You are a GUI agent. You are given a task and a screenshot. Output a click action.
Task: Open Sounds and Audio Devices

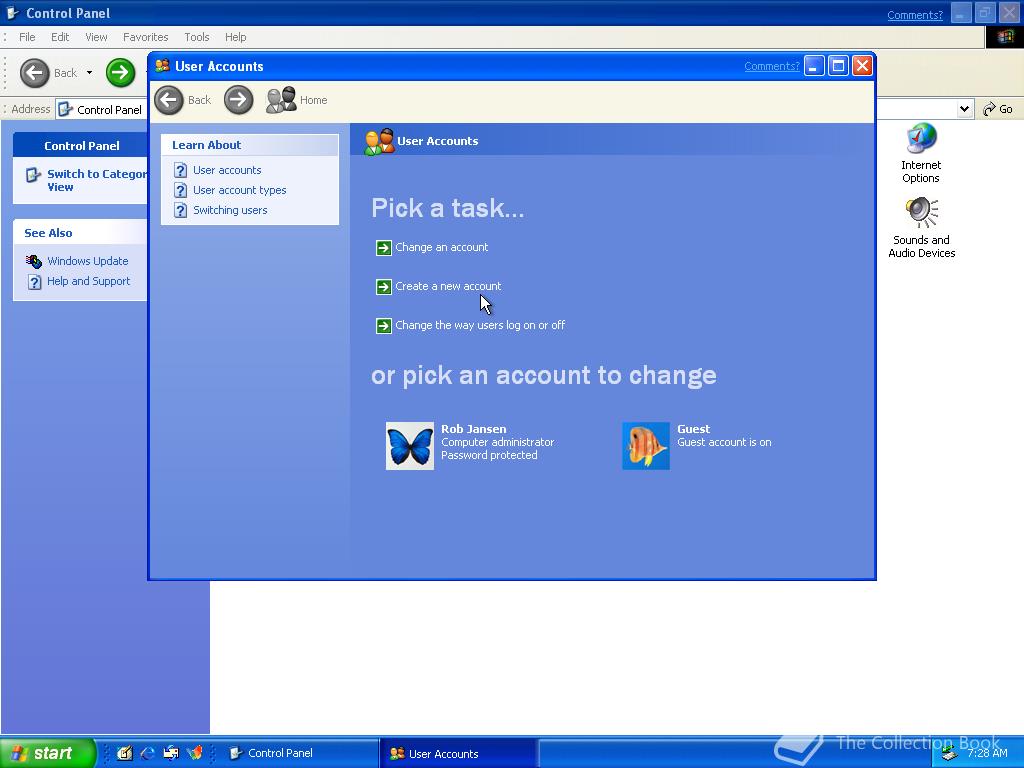pos(921,228)
